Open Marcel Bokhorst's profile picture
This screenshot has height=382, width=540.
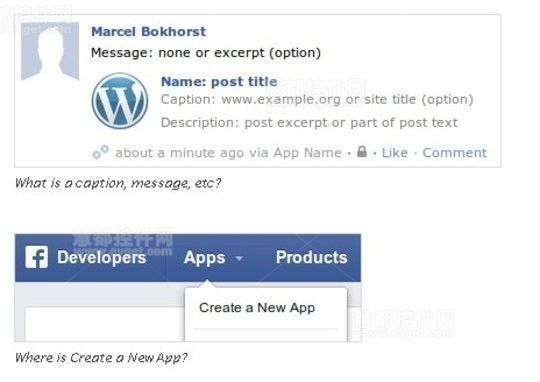coord(50,51)
